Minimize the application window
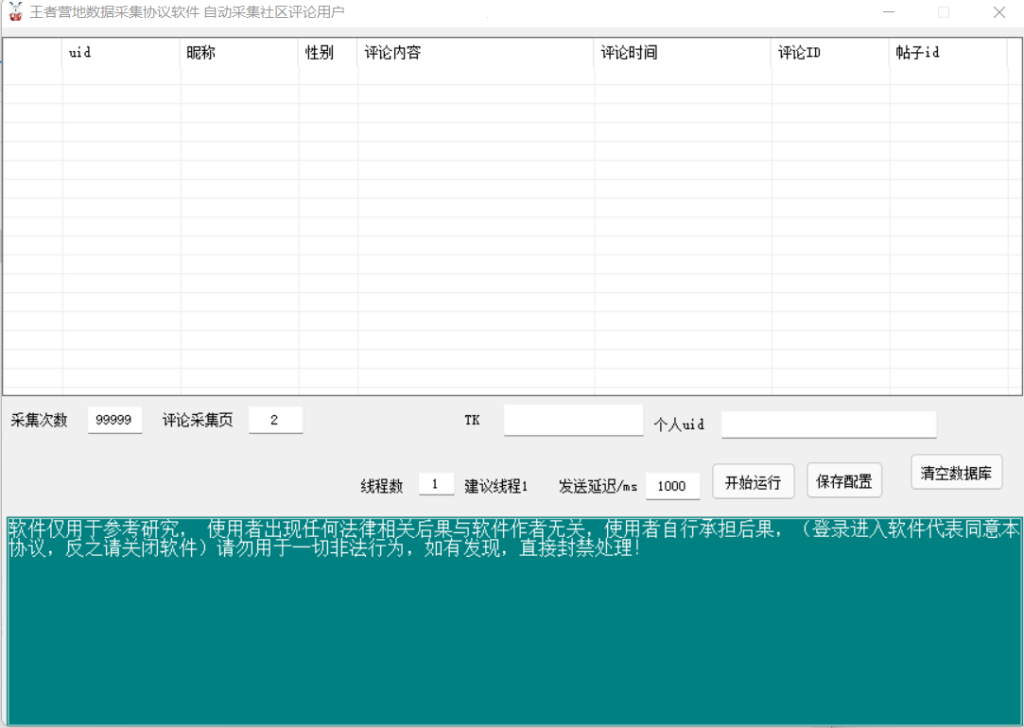Screen dimensions: 1024x728 click(888, 13)
